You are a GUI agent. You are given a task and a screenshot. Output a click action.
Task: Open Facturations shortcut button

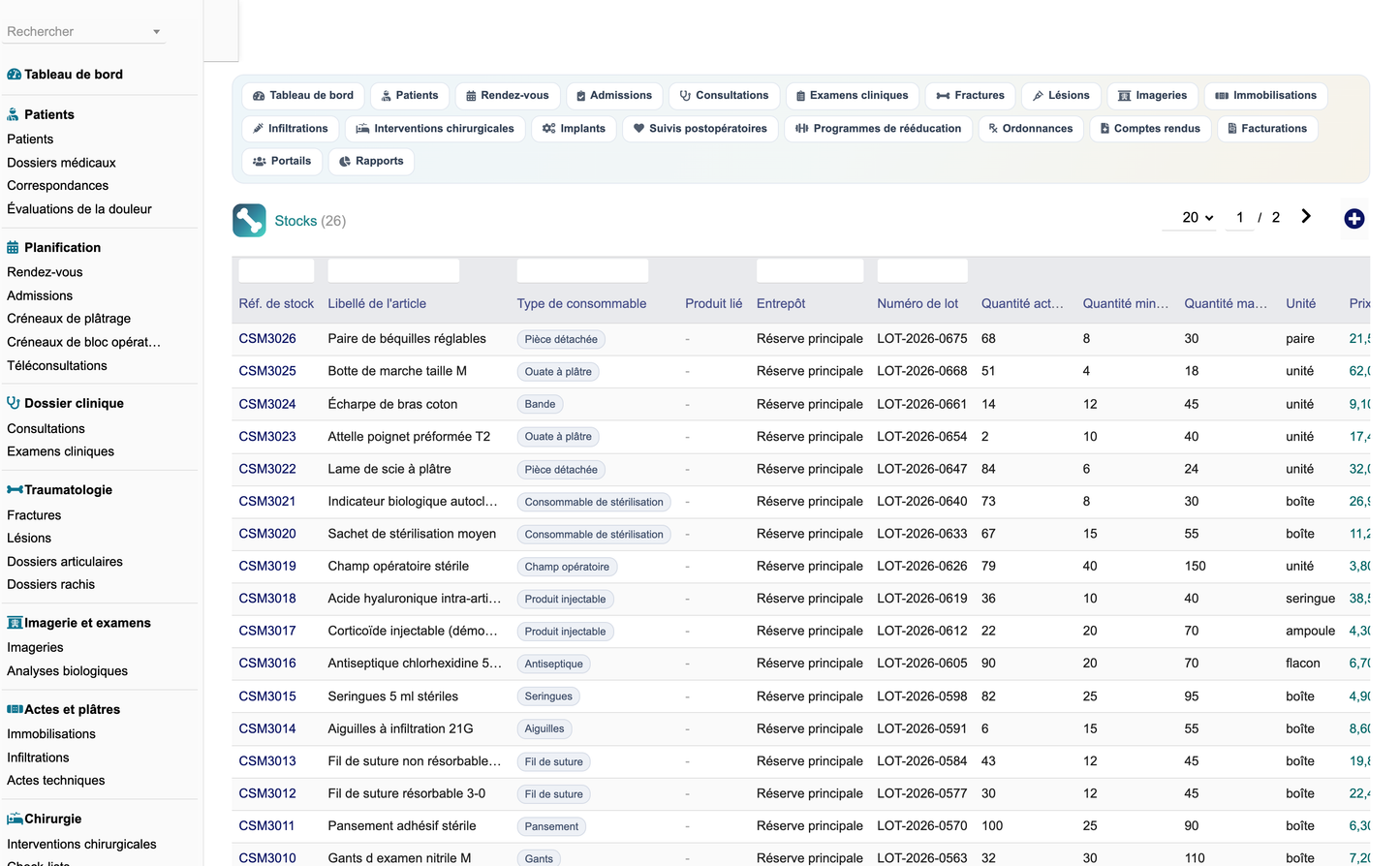[1267, 129]
